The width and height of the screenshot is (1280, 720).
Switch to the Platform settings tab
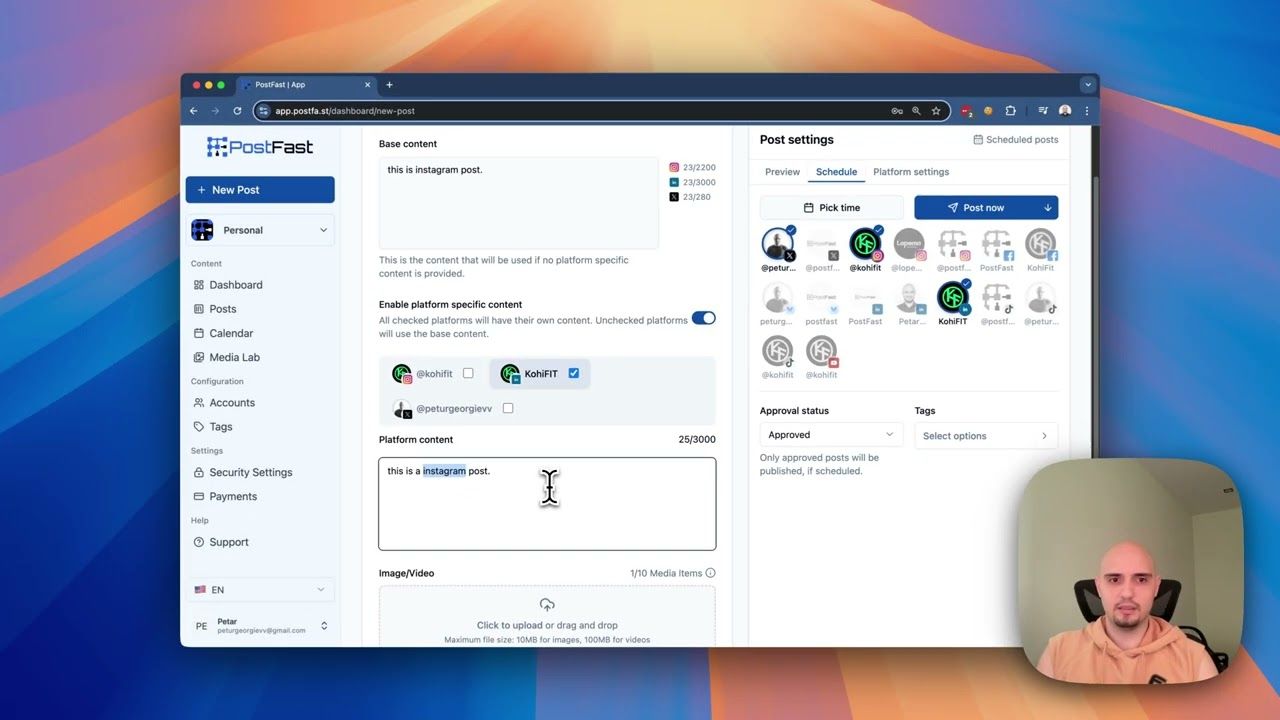pyautogui.click(x=910, y=171)
